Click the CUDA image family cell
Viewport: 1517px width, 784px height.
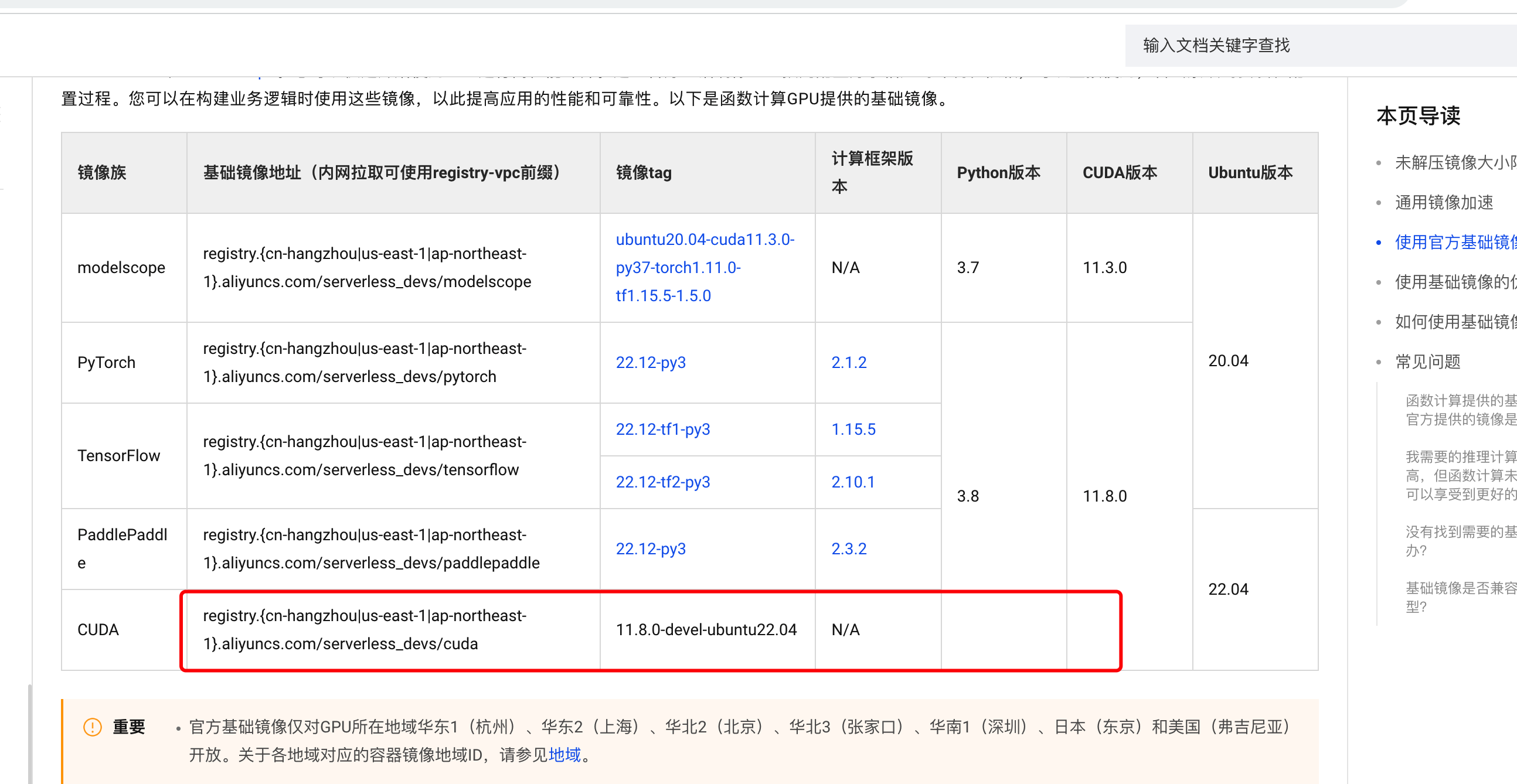(x=124, y=630)
